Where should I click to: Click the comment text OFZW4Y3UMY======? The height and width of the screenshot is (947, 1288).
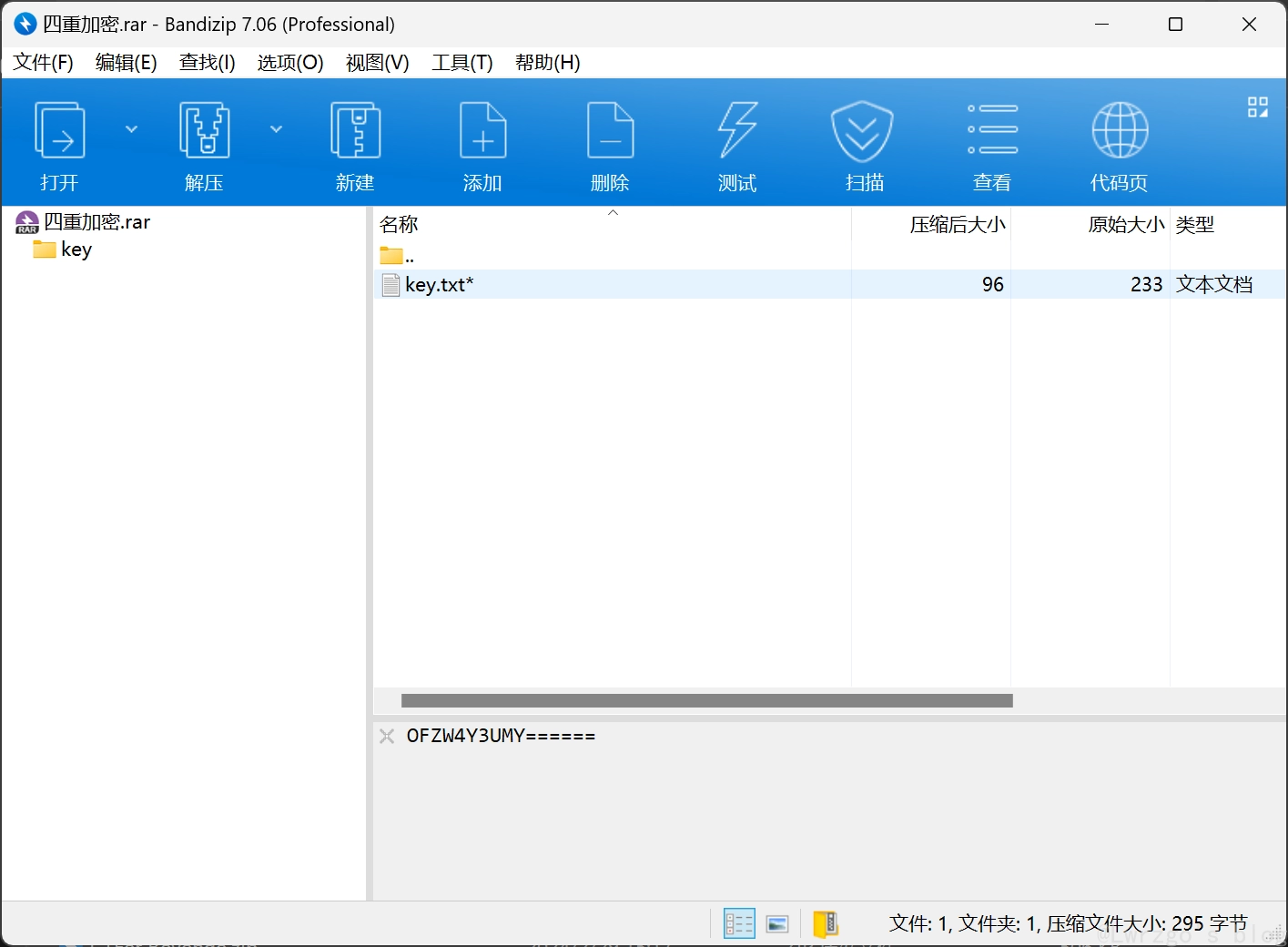[501, 736]
